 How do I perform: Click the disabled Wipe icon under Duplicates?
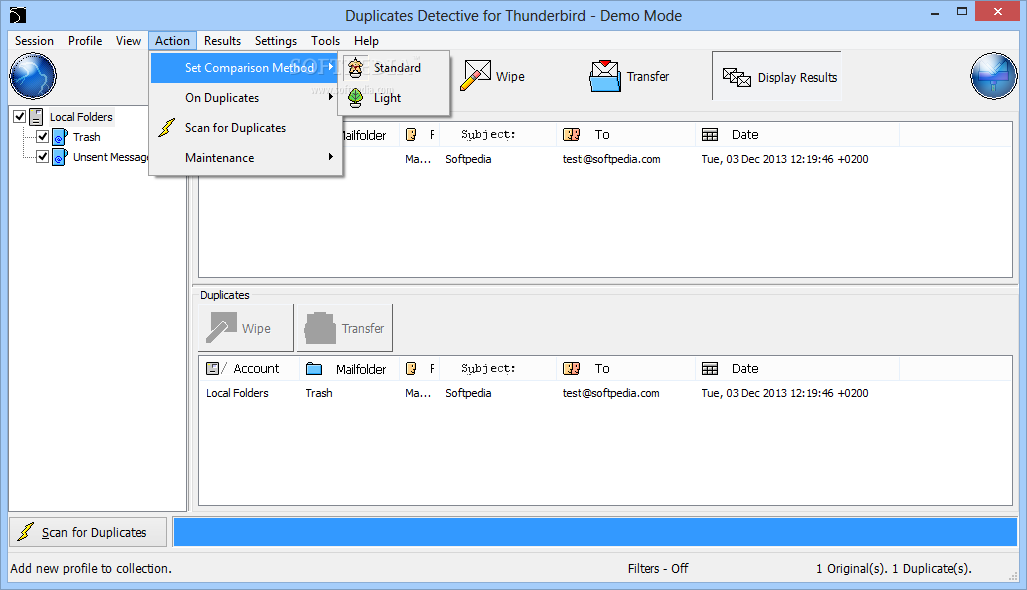point(221,327)
